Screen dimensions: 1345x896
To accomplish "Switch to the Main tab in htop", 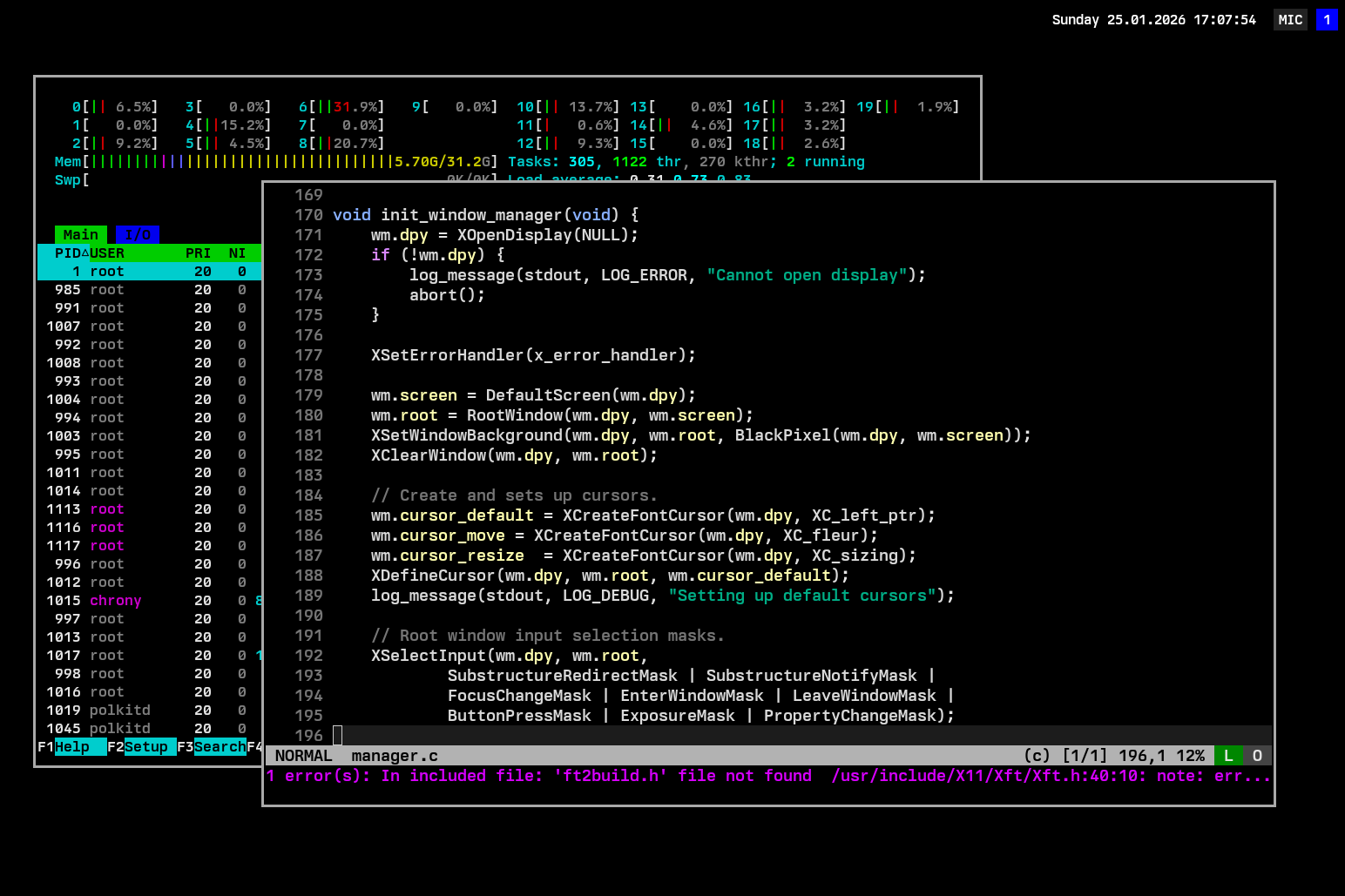I will [x=80, y=235].
